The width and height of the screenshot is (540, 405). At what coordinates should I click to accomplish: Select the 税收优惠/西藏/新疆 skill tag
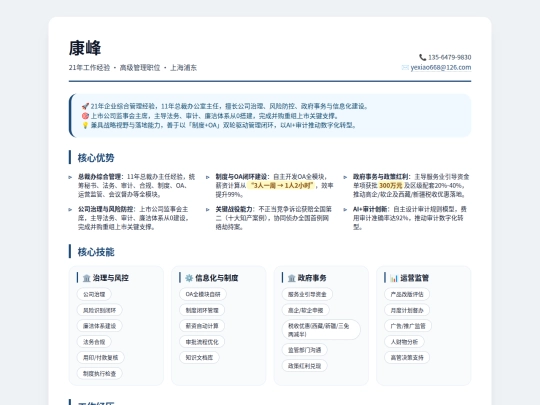[x=321, y=330]
